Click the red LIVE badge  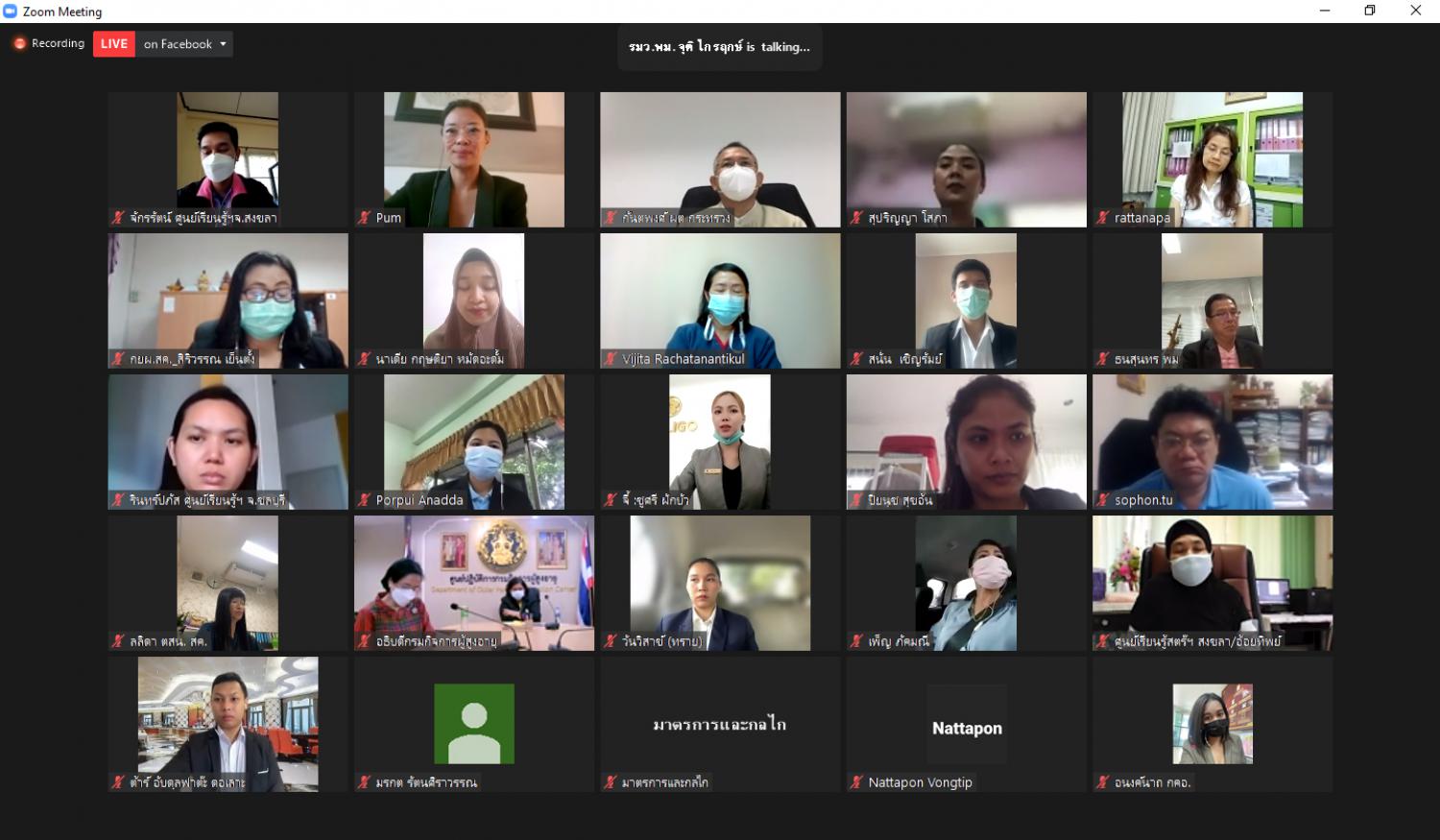(x=114, y=44)
